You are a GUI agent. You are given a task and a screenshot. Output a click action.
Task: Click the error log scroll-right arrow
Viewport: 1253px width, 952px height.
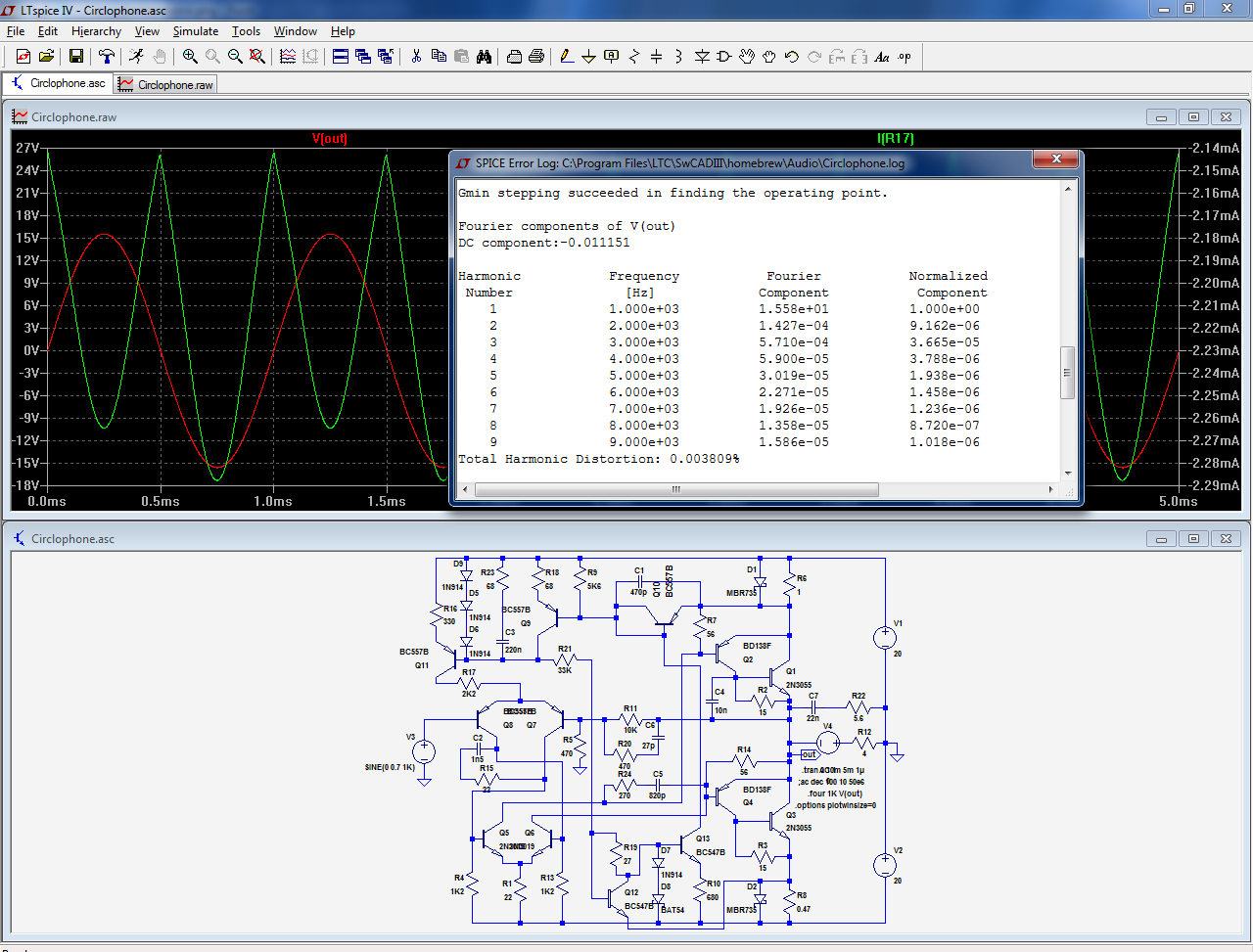(x=1051, y=489)
